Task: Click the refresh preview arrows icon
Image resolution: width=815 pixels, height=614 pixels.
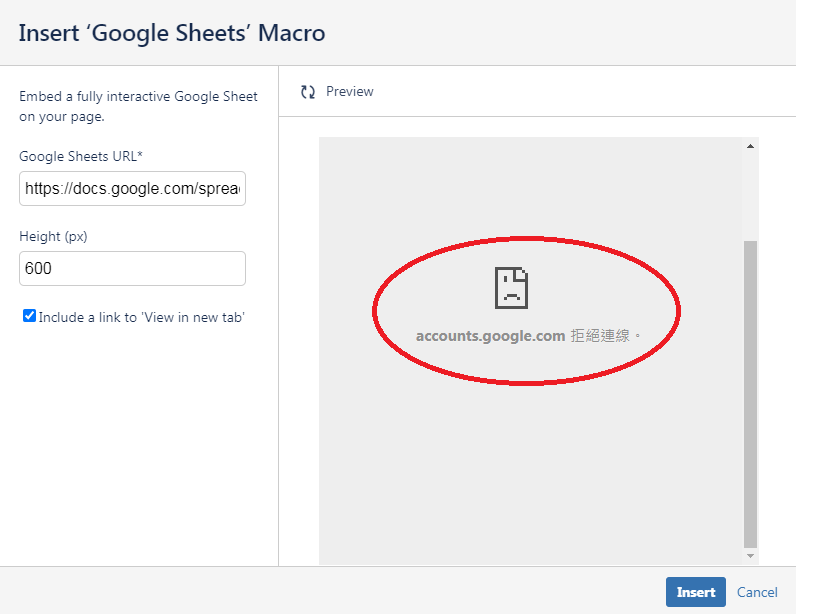Action: [x=308, y=92]
